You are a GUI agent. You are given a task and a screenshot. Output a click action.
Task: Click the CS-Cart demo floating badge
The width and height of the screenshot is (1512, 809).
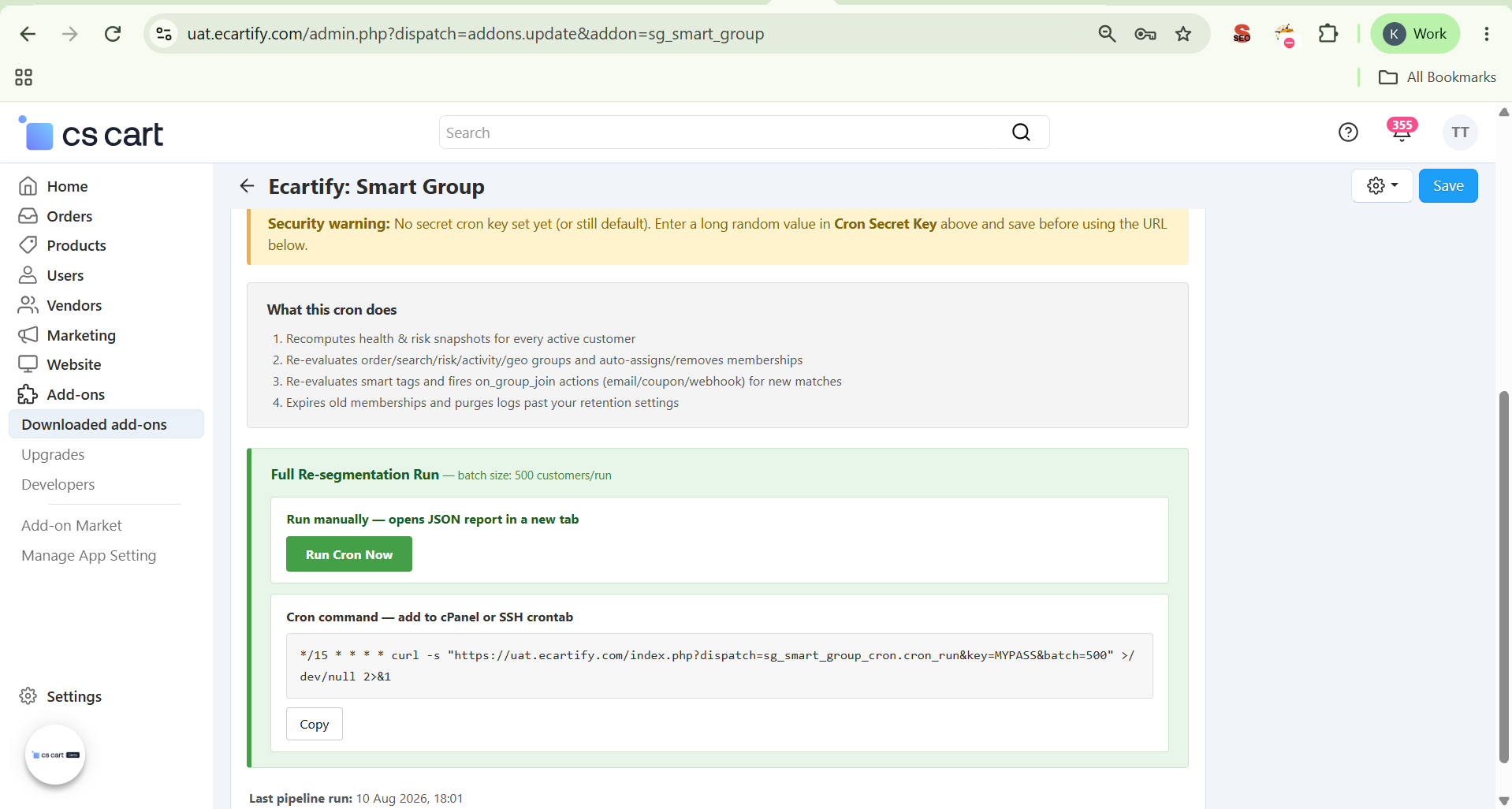(x=55, y=755)
